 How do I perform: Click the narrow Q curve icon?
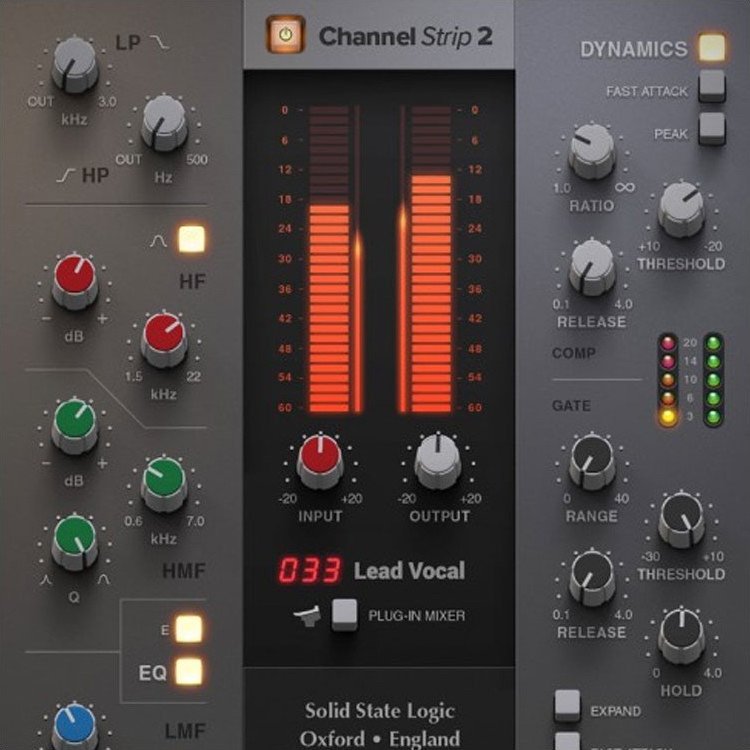point(46,580)
